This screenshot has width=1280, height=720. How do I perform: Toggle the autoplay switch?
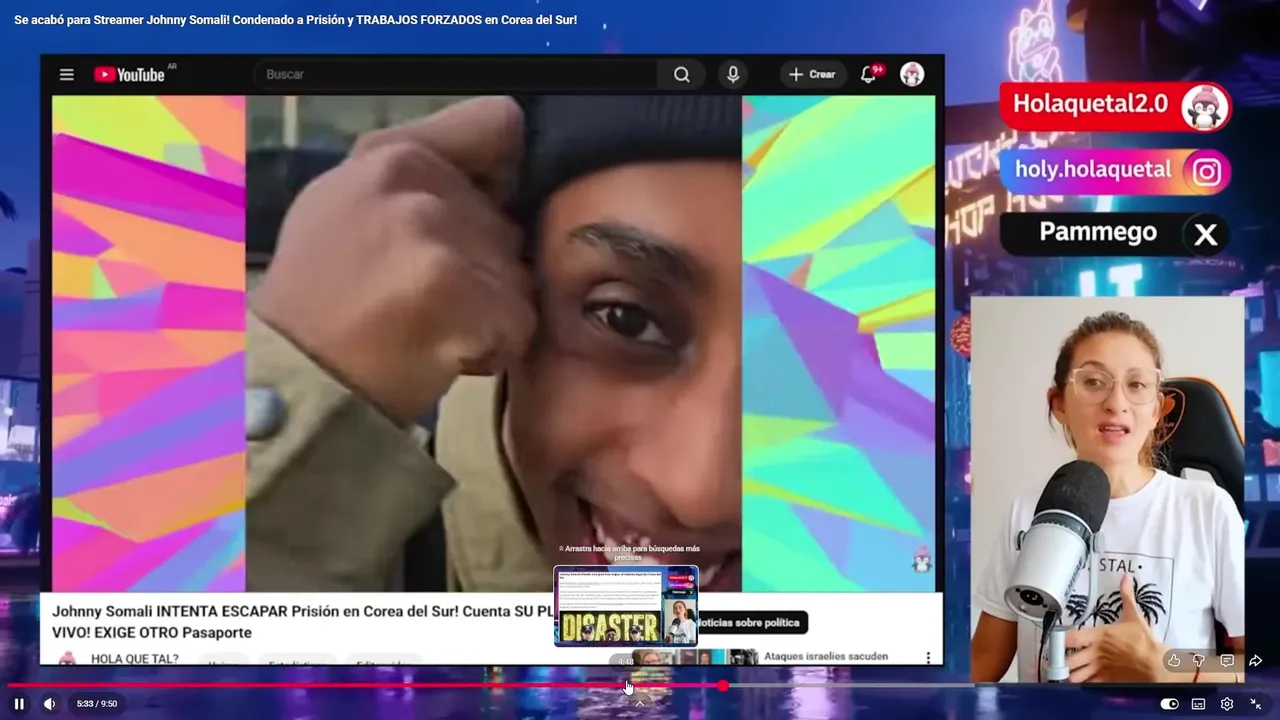[x=1169, y=704]
